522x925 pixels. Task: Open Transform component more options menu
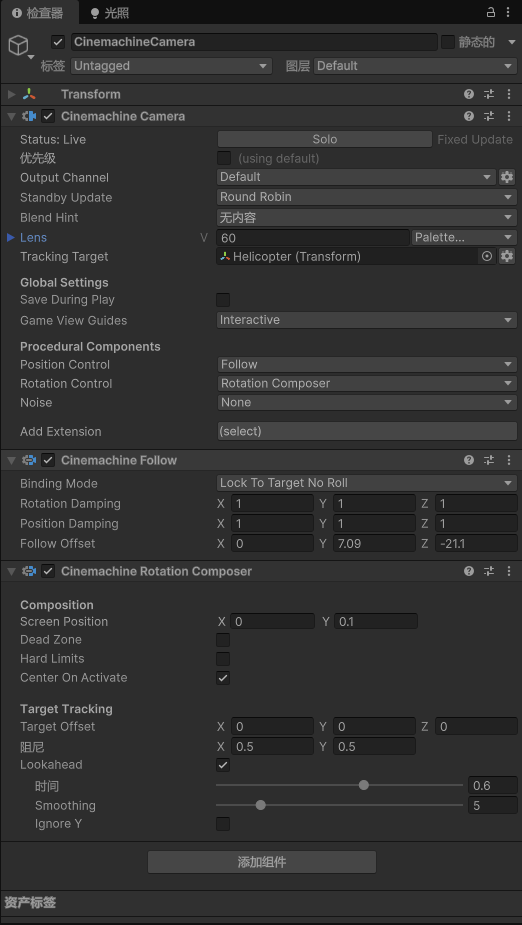click(x=508, y=94)
